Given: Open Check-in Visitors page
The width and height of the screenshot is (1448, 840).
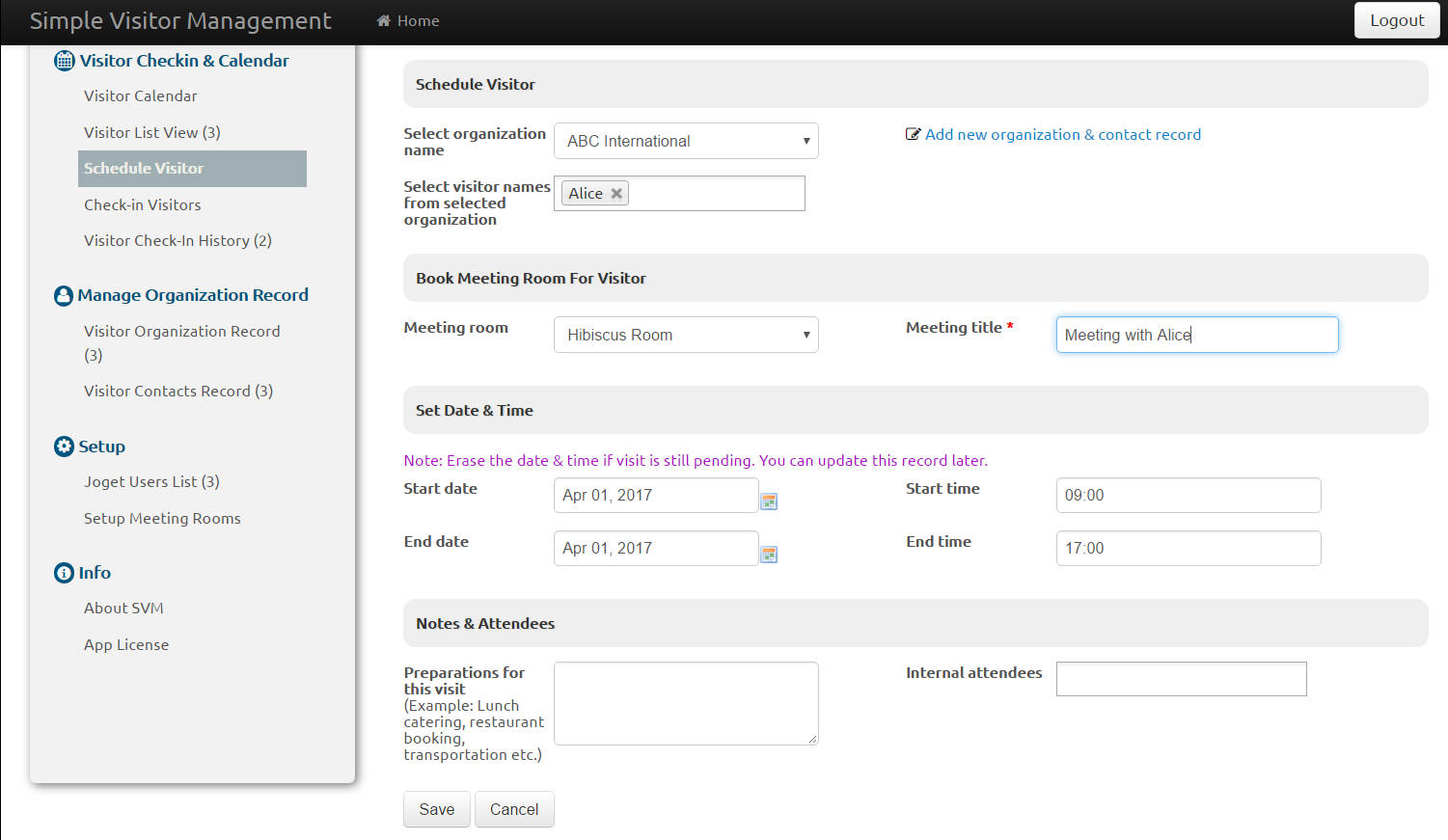Looking at the screenshot, I should pos(143,204).
